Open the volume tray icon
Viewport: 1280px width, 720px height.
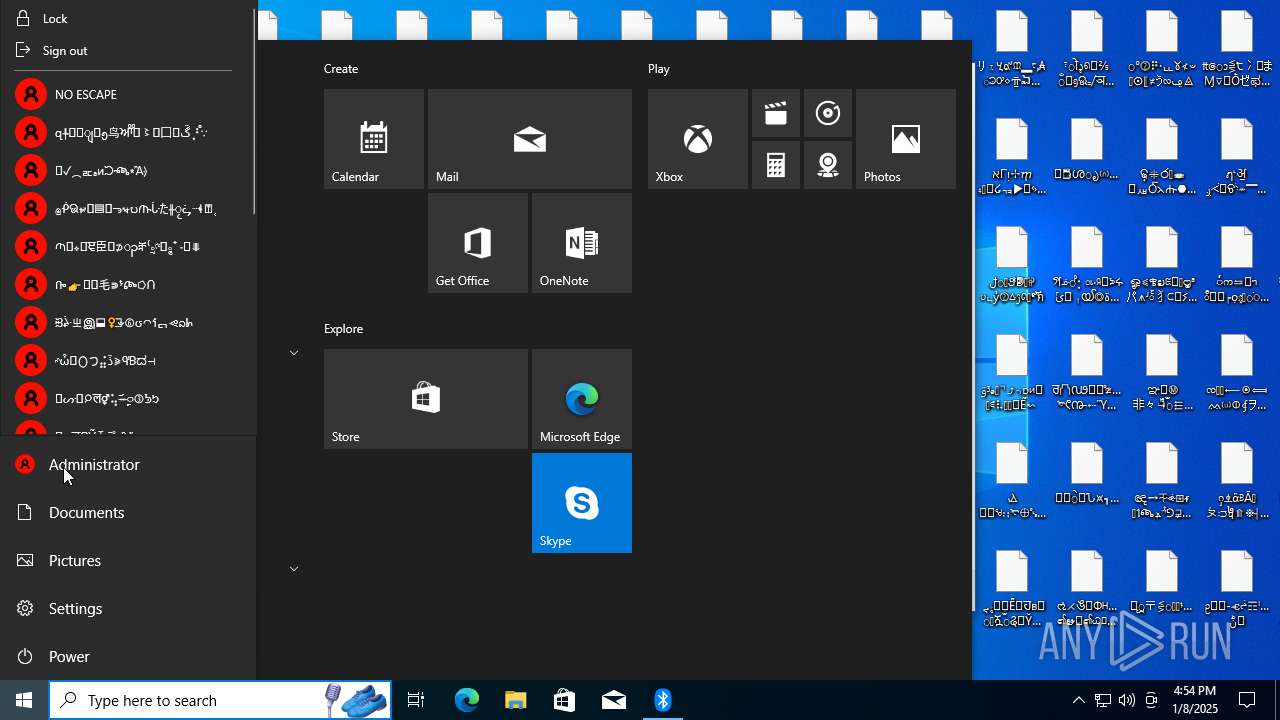tap(1127, 700)
